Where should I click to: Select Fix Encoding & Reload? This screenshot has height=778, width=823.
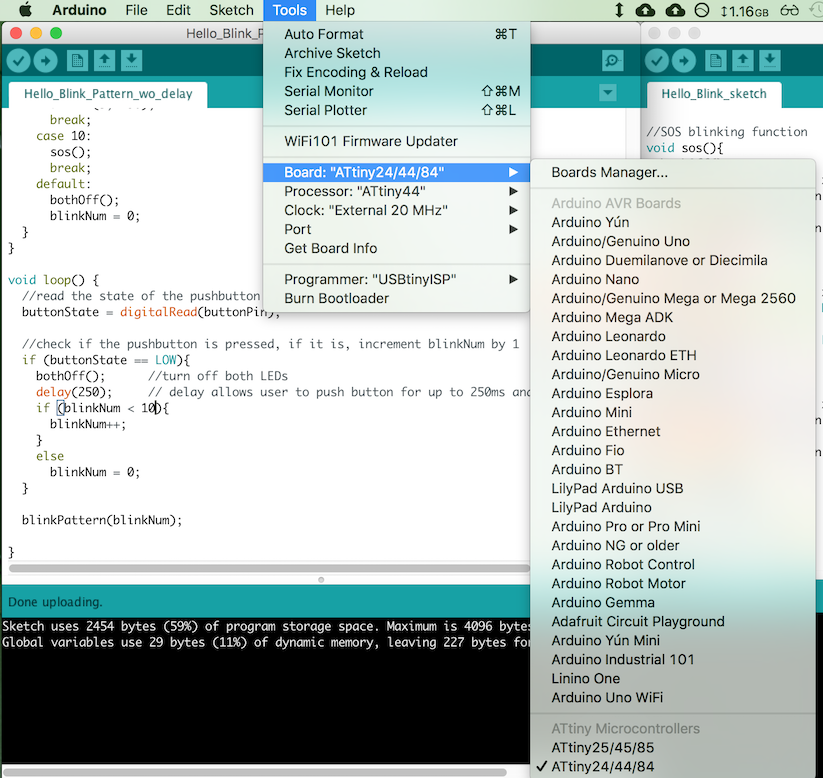point(396,72)
